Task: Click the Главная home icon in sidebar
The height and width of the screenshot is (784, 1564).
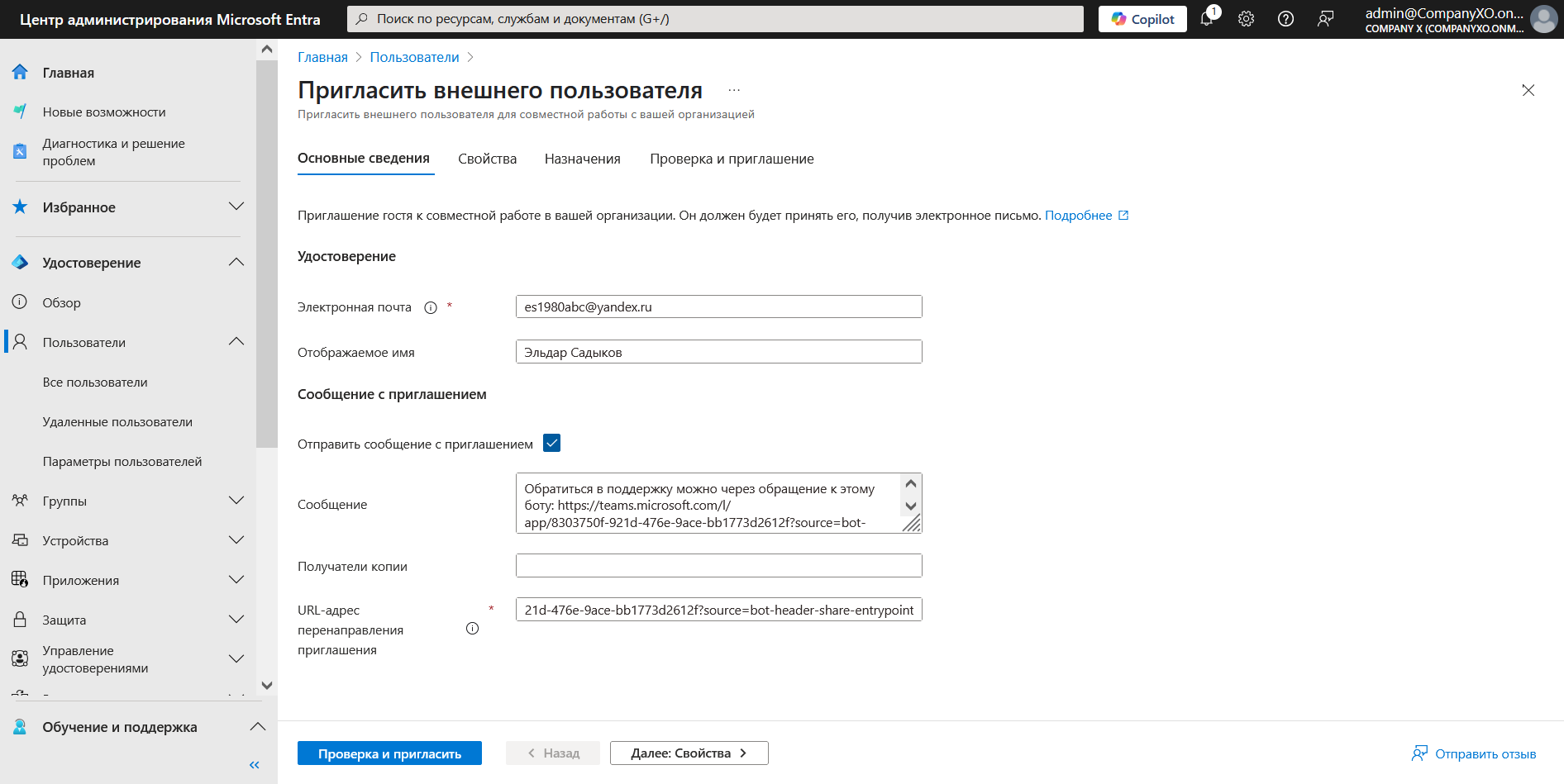Action: pos(20,73)
